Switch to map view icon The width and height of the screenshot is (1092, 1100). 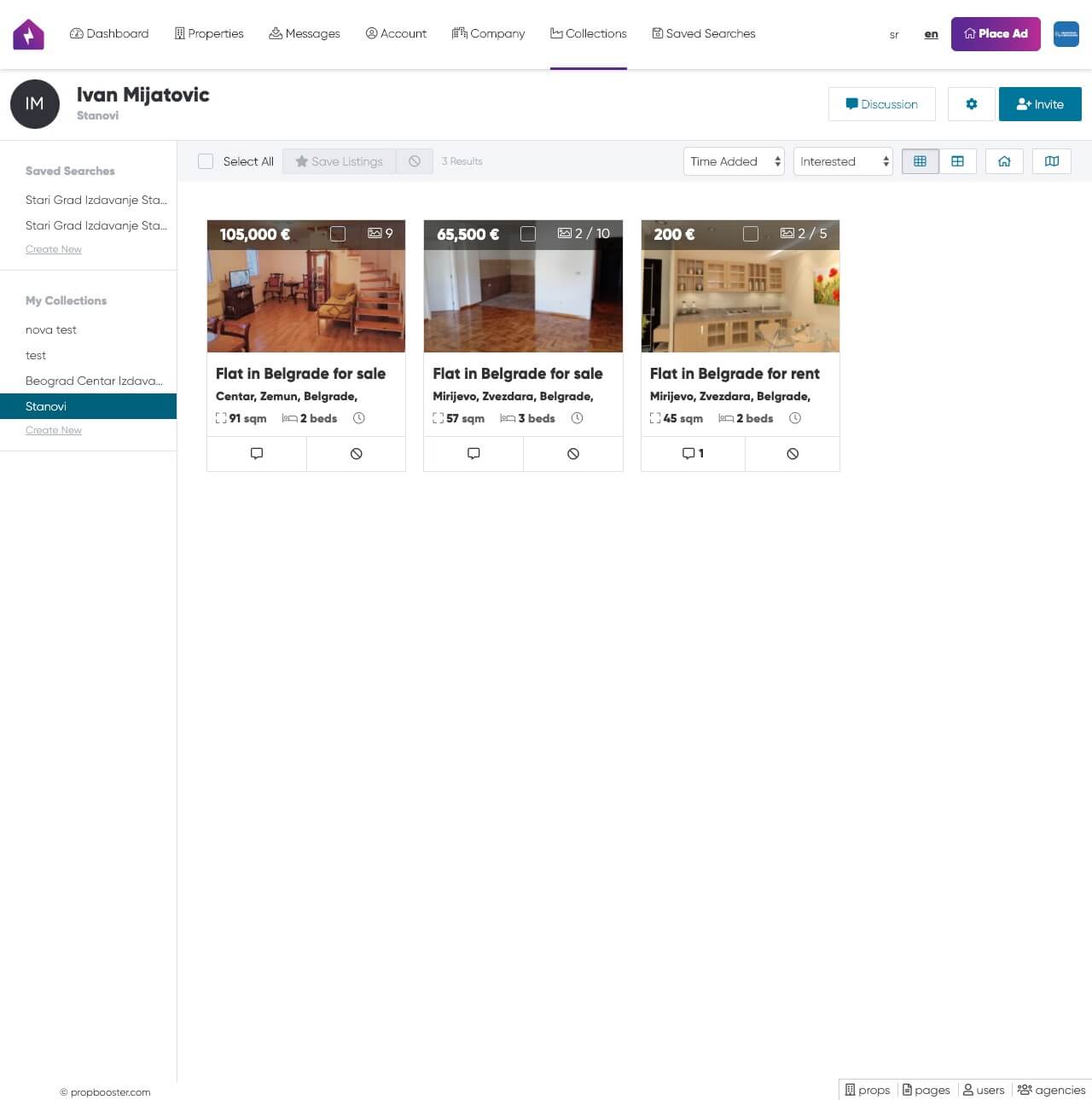tap(1051, 161)
